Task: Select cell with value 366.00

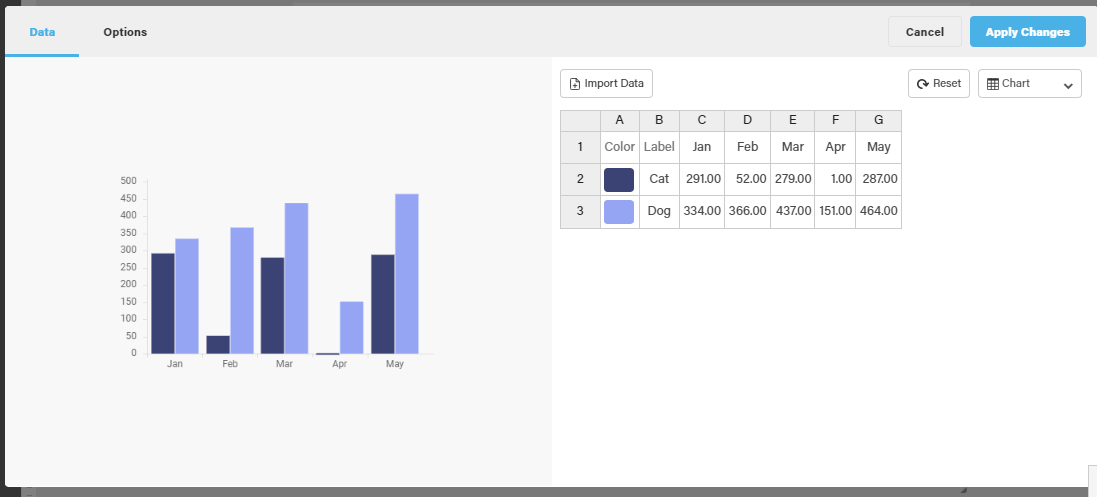Action: click(747, 211)
